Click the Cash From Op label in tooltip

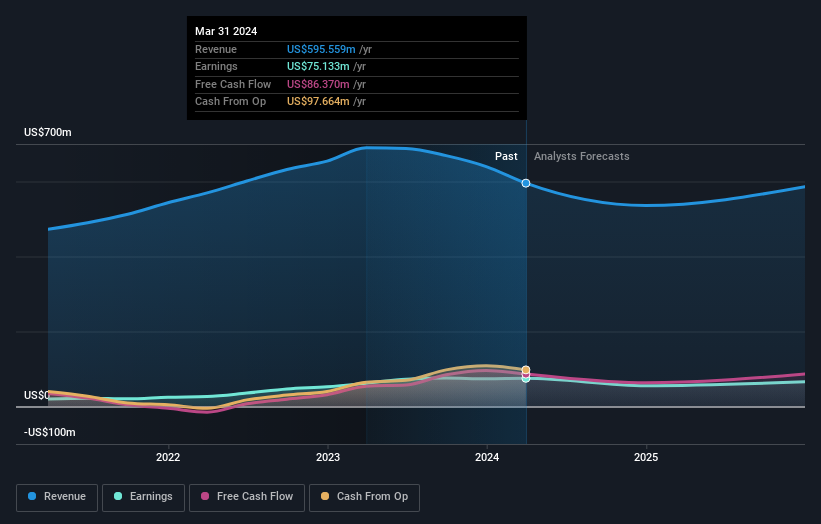230,102
